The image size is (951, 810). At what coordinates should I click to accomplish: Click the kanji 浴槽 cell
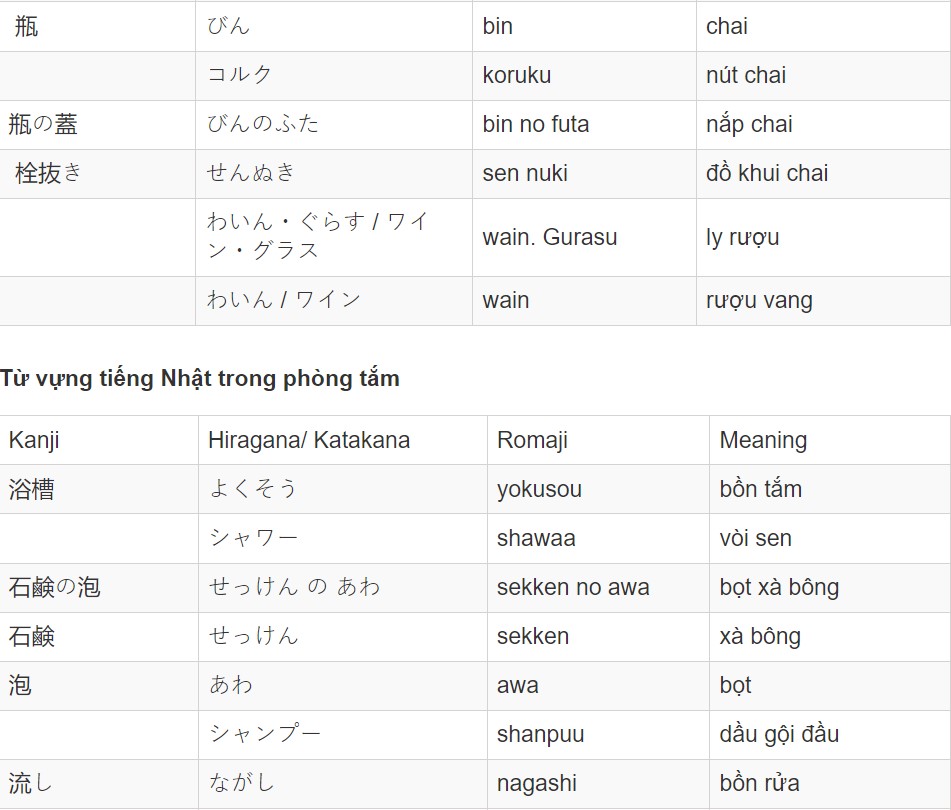coord(99,490)
